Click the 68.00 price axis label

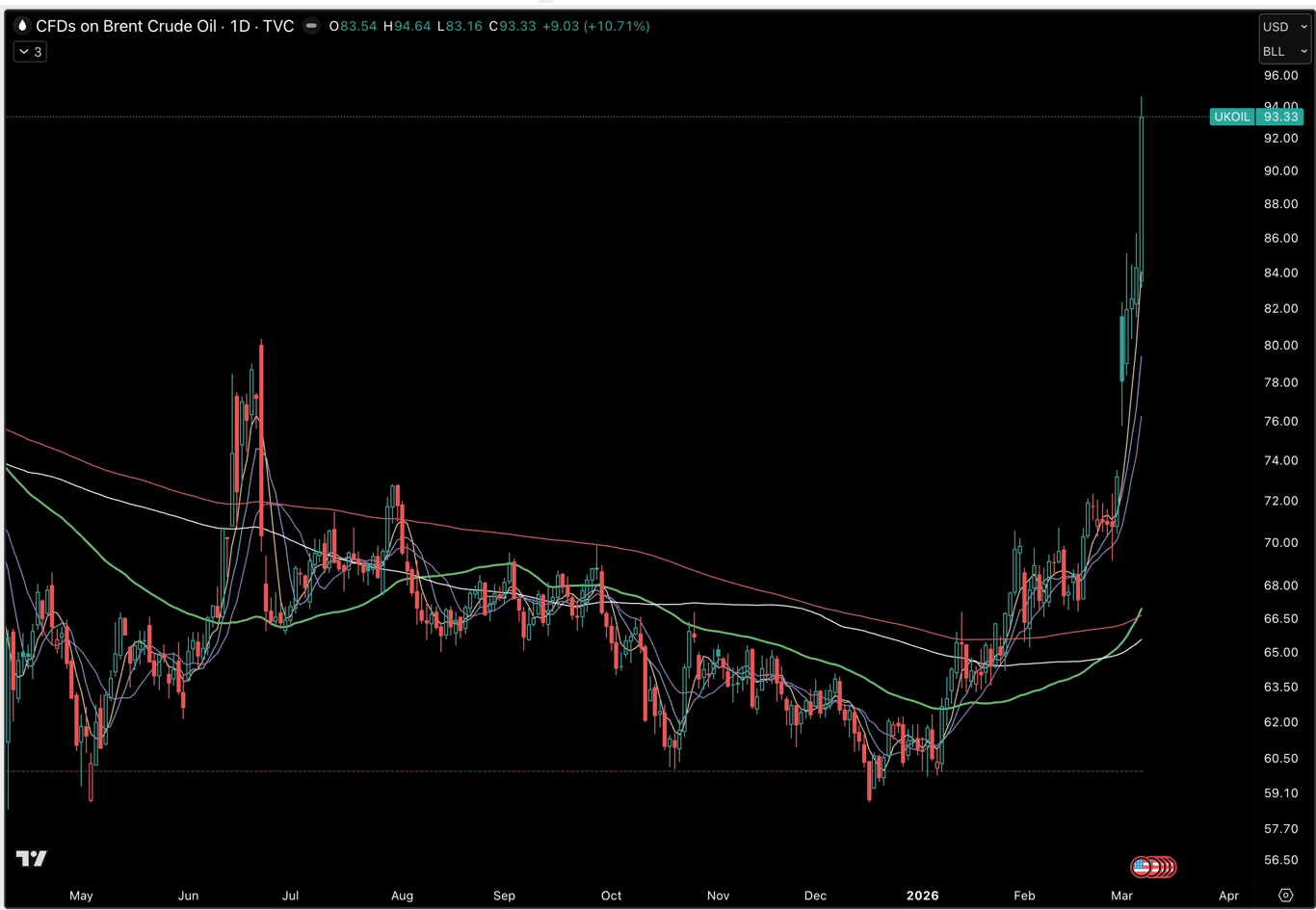[1281, 585]
